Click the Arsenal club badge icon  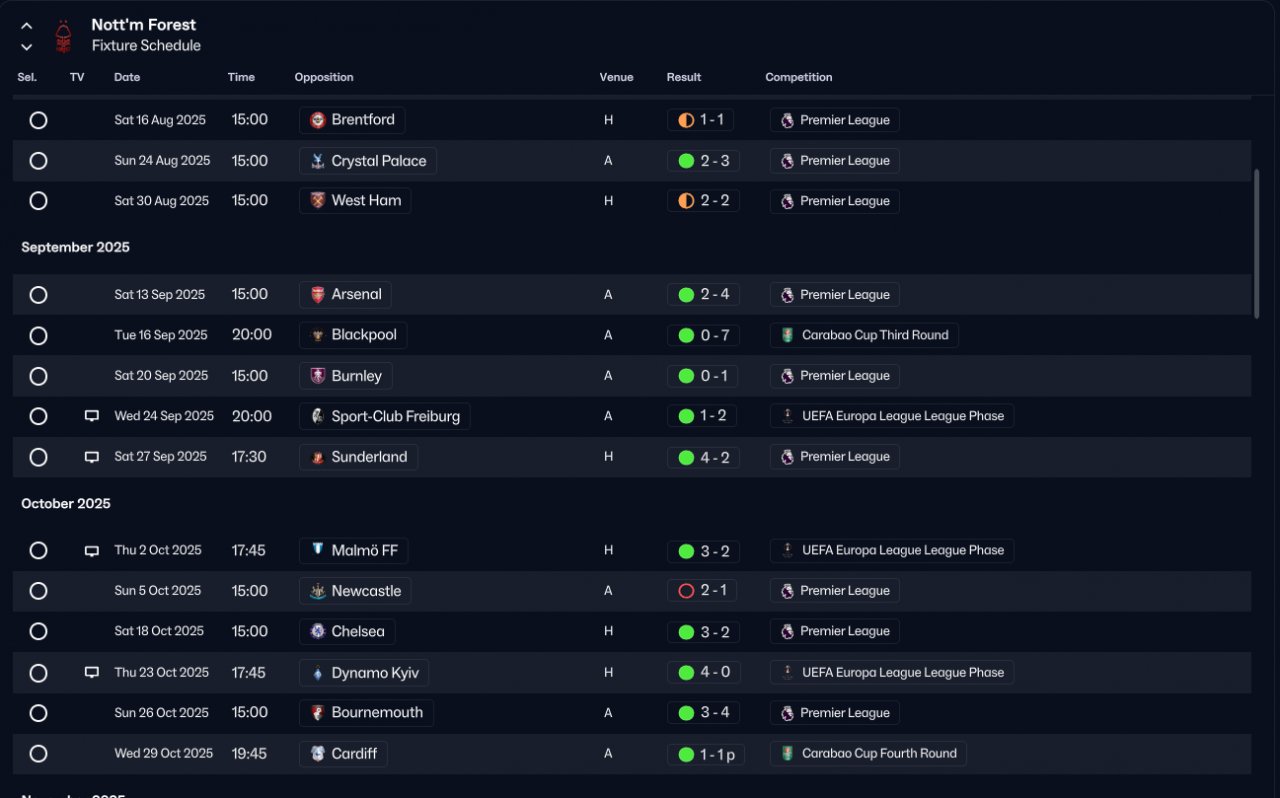pyautogui.click(x=318, y=295)
